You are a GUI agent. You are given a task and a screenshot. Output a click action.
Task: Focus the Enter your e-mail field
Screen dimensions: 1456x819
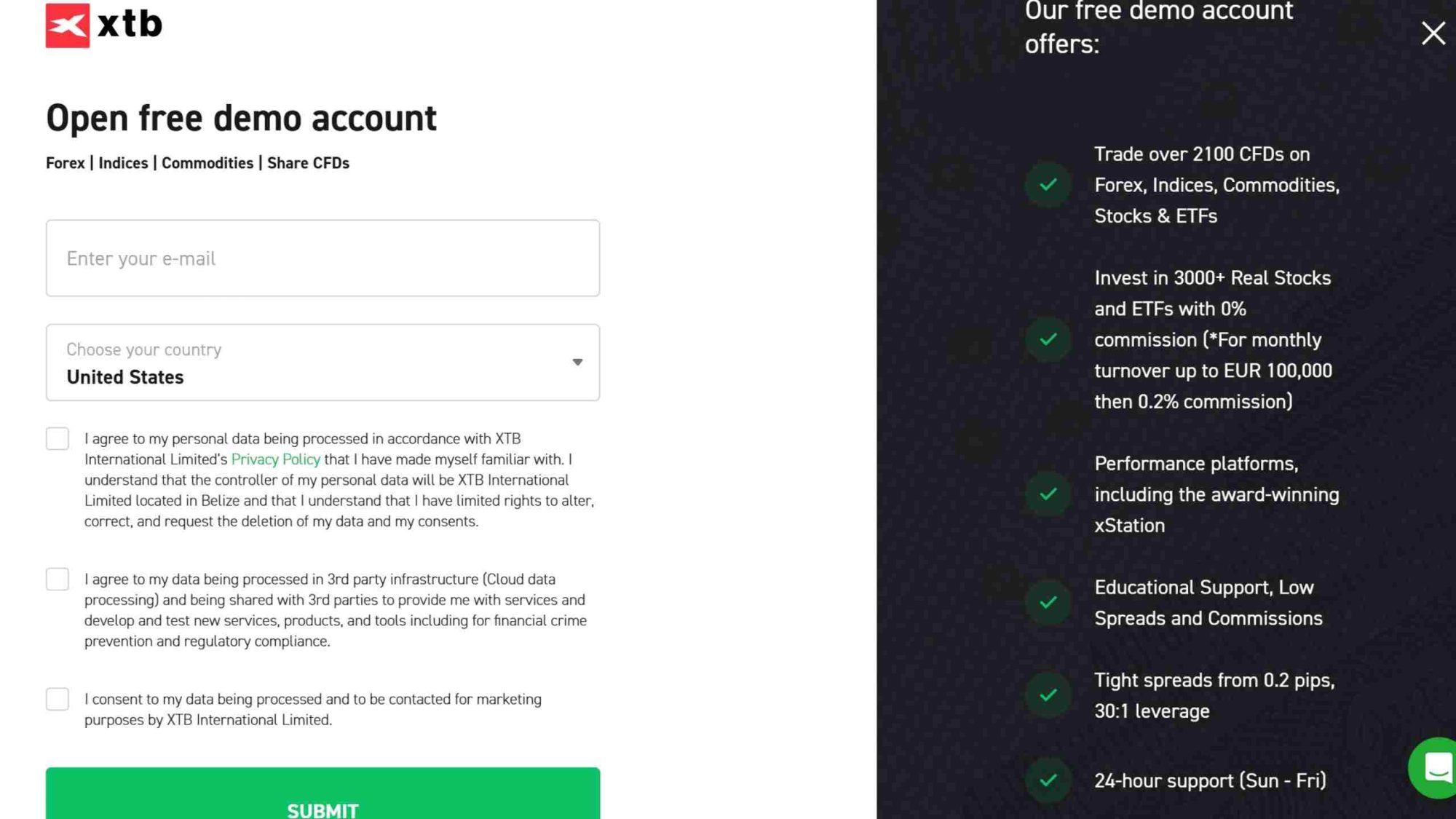(323, 258)
